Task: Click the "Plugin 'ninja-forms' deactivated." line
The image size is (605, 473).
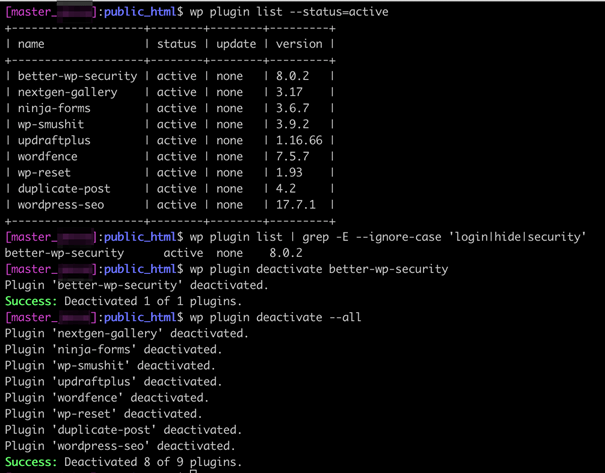Action: pos(113,350)
